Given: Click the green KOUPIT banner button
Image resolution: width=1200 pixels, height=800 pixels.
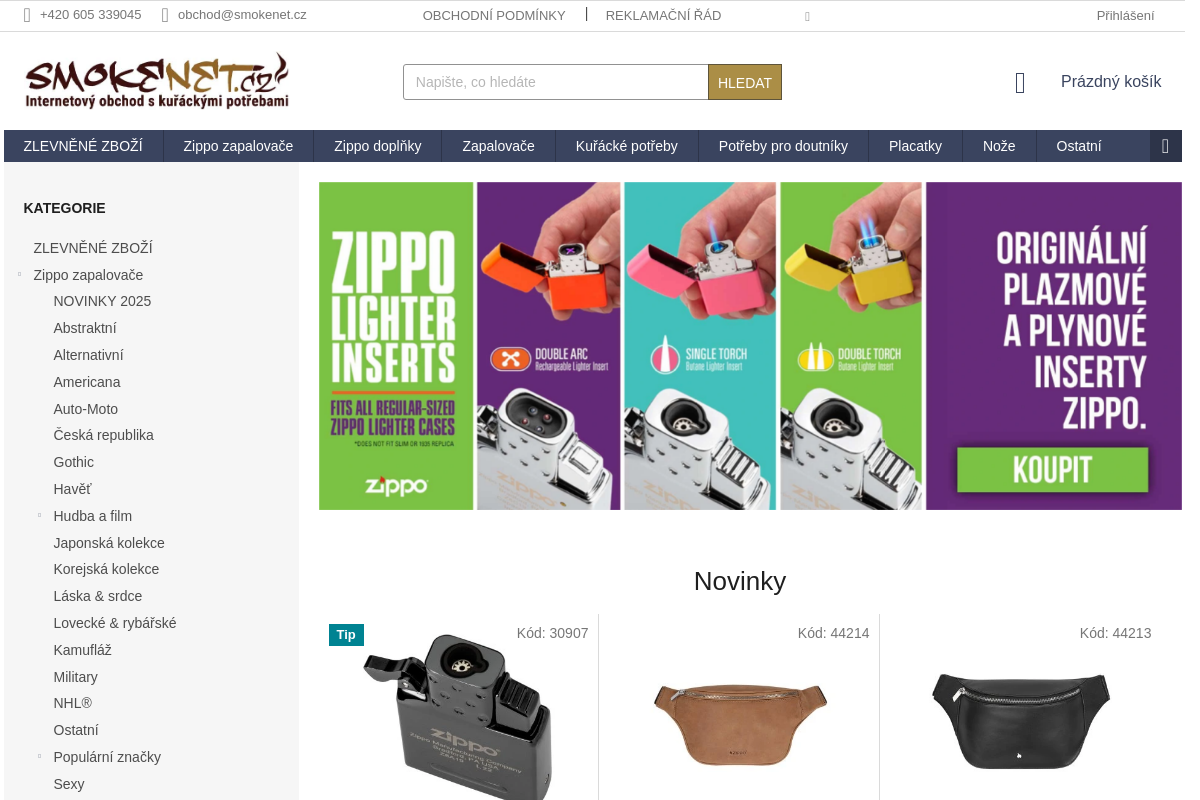Looking at the screenshot, I should 1053,469.
